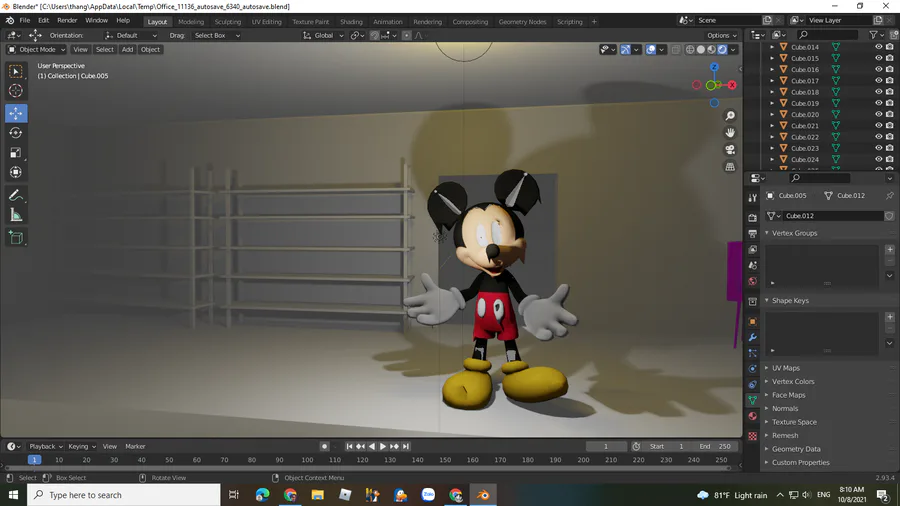Switch to wireframe viewport shading
The image size is (900, 506).
click(x=690, y=50)
